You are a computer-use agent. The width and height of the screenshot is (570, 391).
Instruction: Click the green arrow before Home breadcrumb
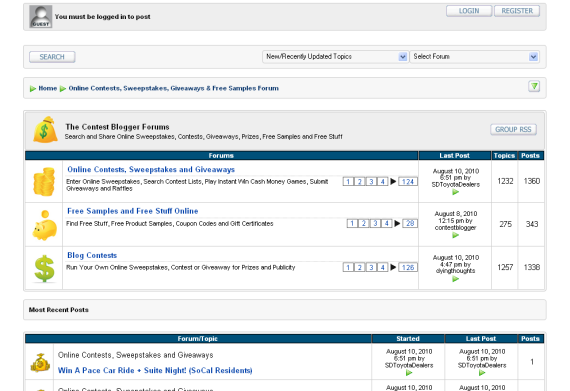coord(33,89)
